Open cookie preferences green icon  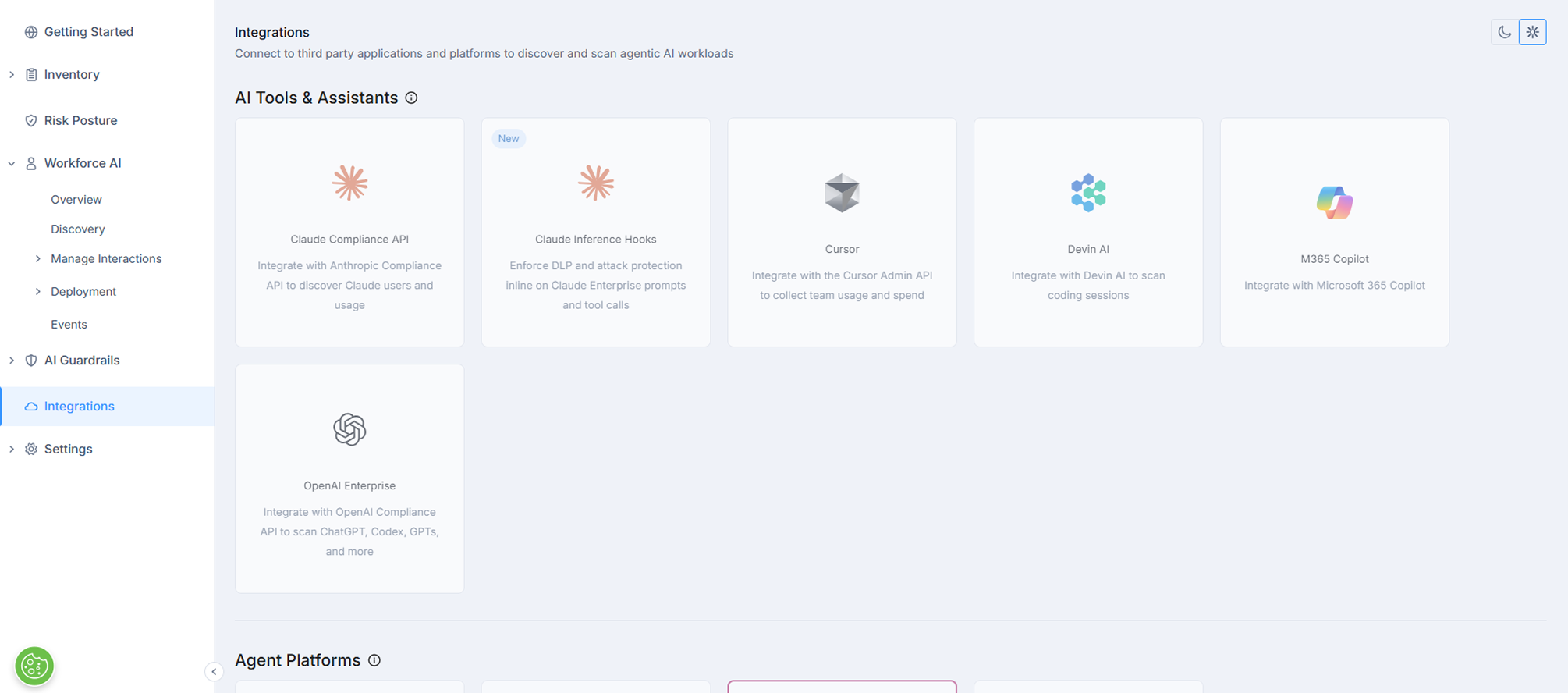click(34, 666)
